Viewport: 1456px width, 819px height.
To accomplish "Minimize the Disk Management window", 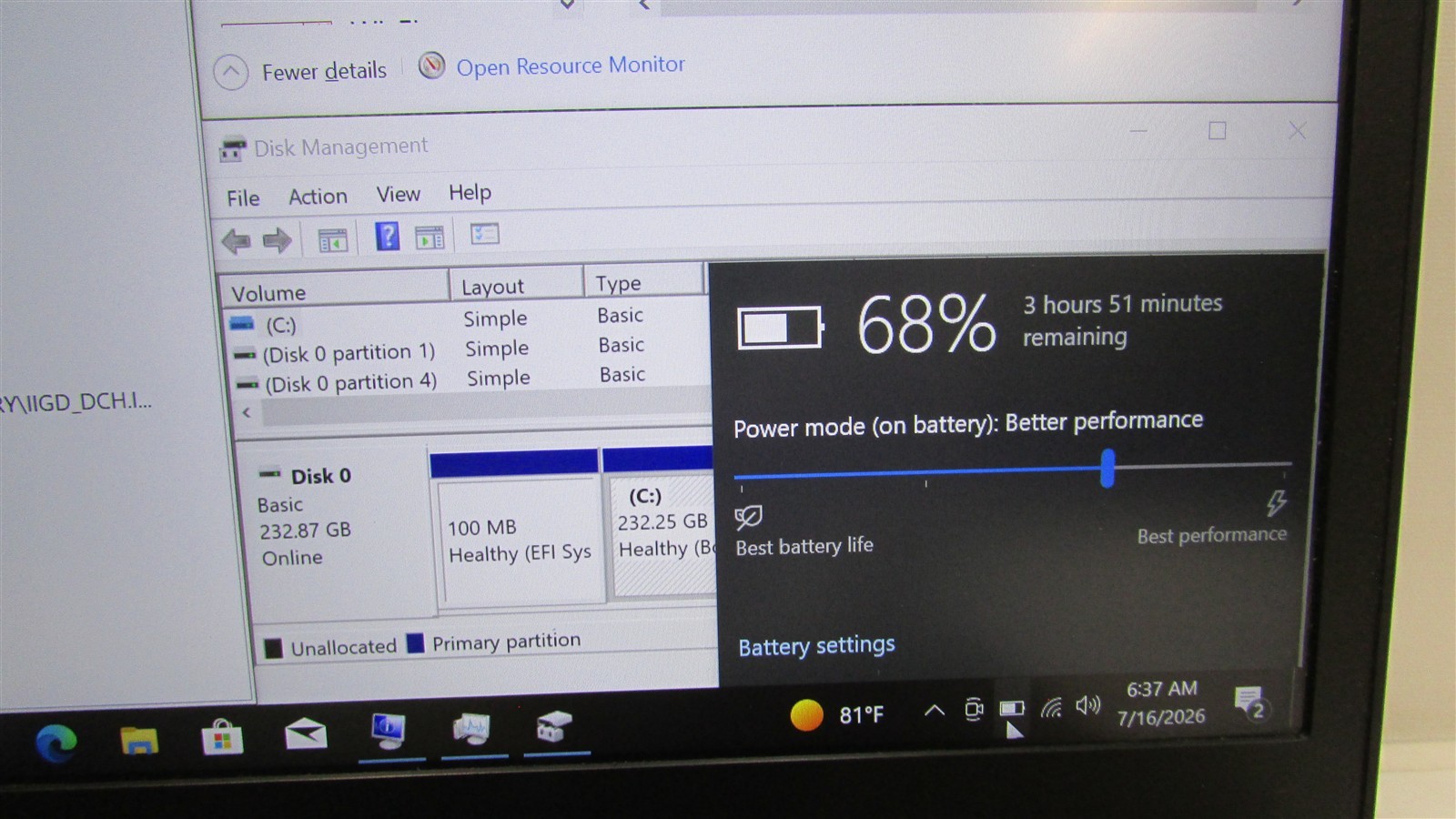I will (1138, 132).
